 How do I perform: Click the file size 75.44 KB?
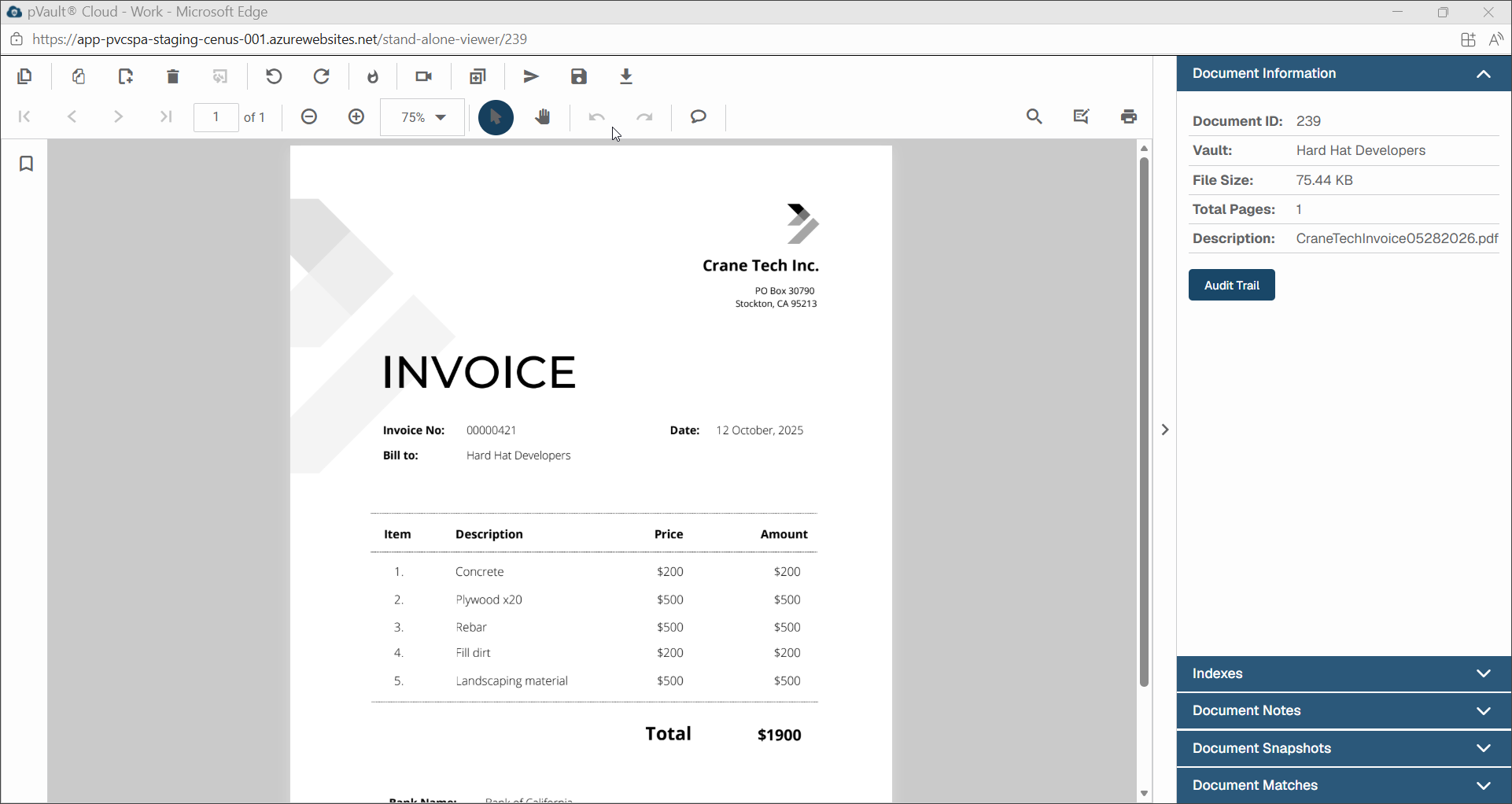pos(1325,180)
